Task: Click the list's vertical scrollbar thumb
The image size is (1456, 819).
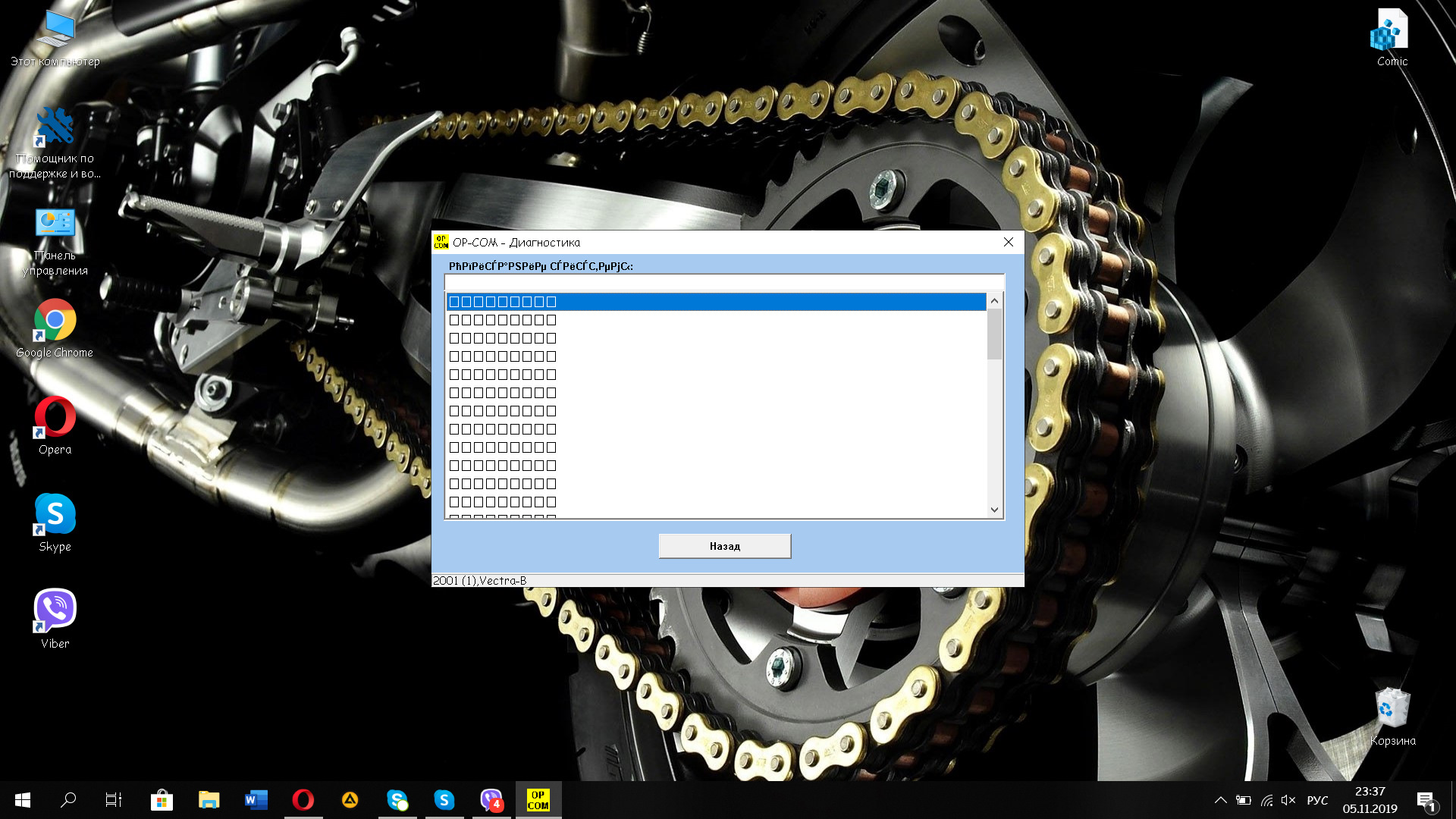Action: [x=994, y=334]
